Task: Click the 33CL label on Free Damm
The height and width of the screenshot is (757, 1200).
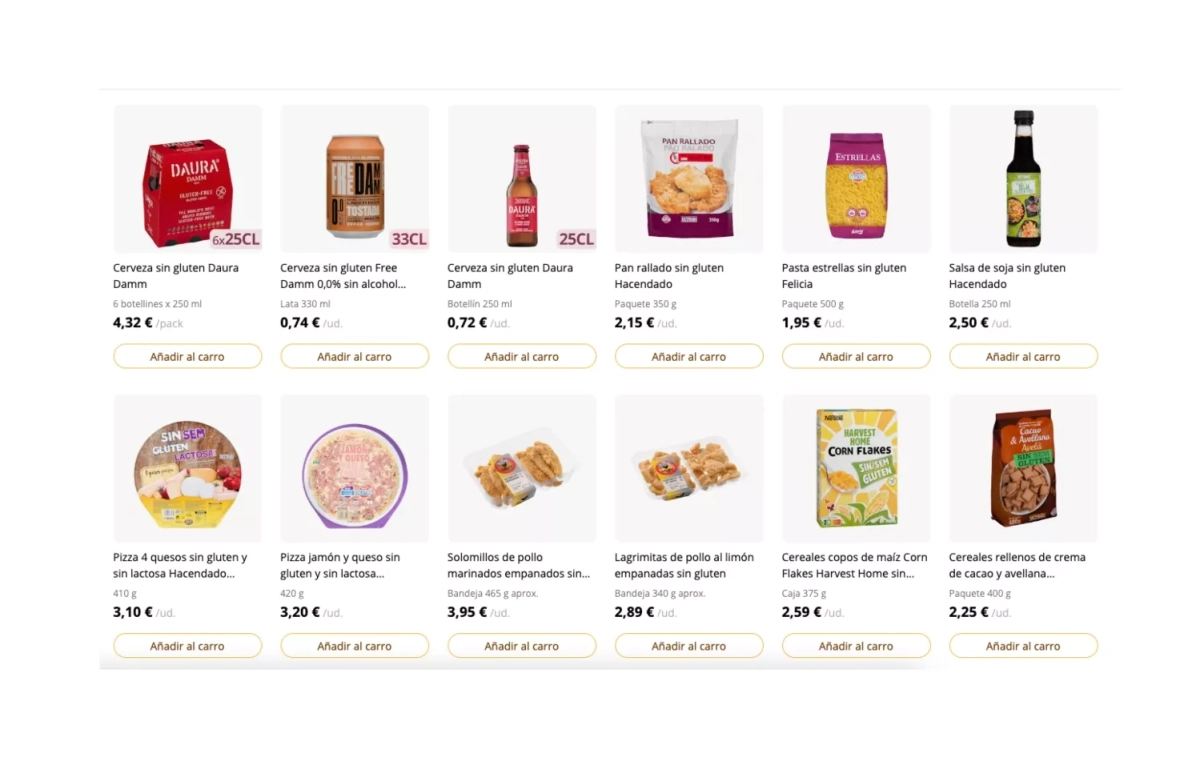Action: coord(408,239)
